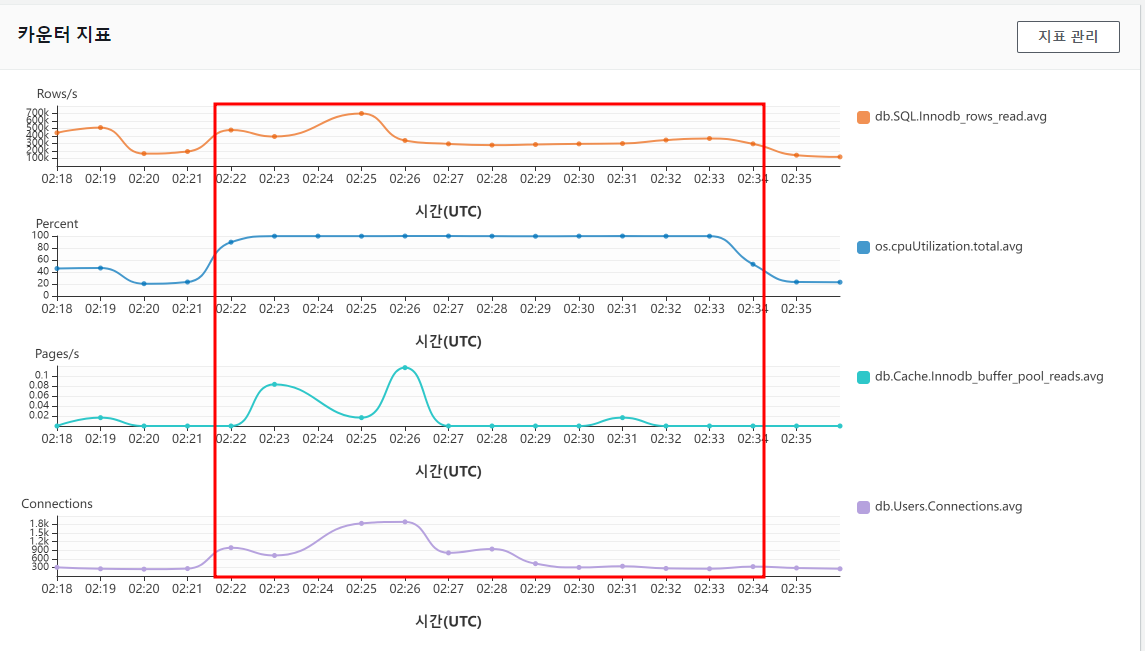1145x651 pixels.
Task: Click the Rows/s axis title
Action: click(x=57, y=93)
